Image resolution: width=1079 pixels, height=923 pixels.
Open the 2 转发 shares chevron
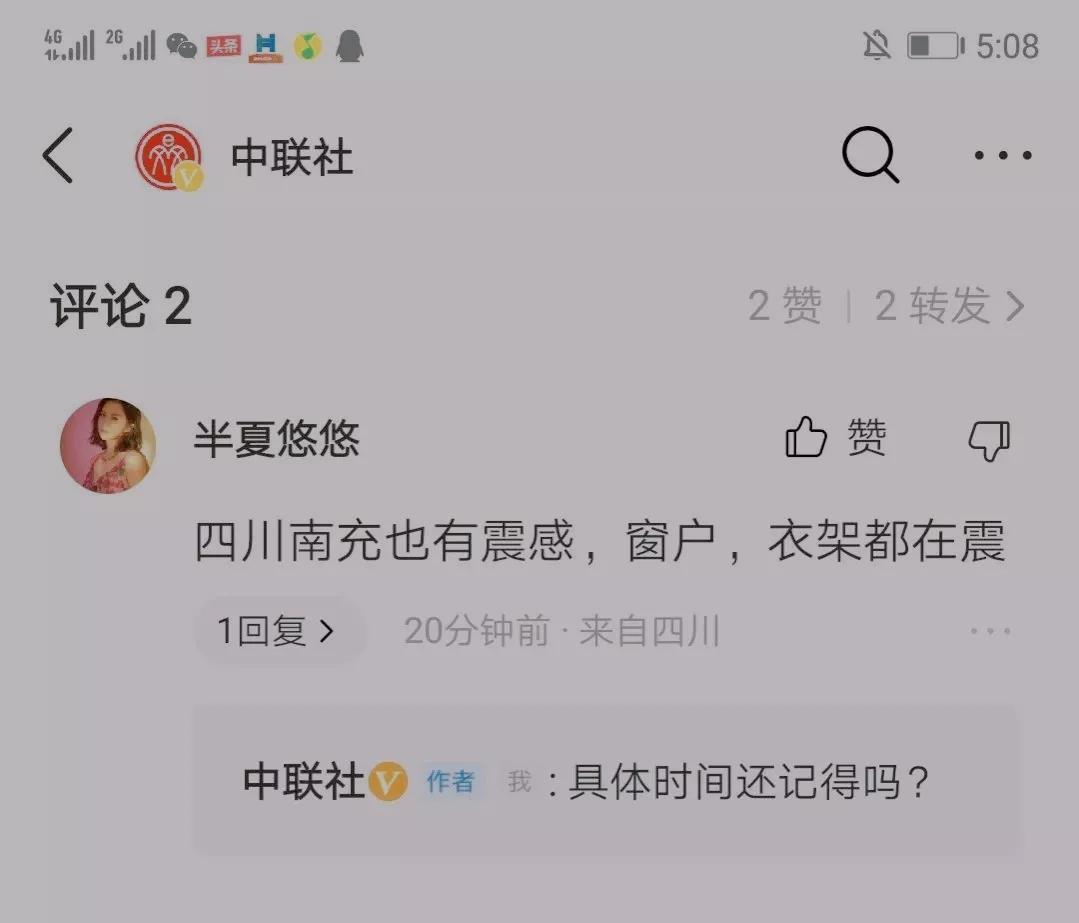[x=950, y=306]
